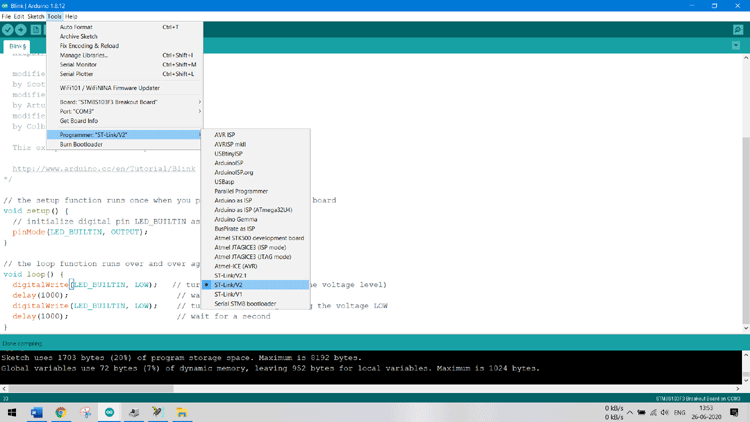Select Atmel-ICE (AVR) programmer

[255, 266]
